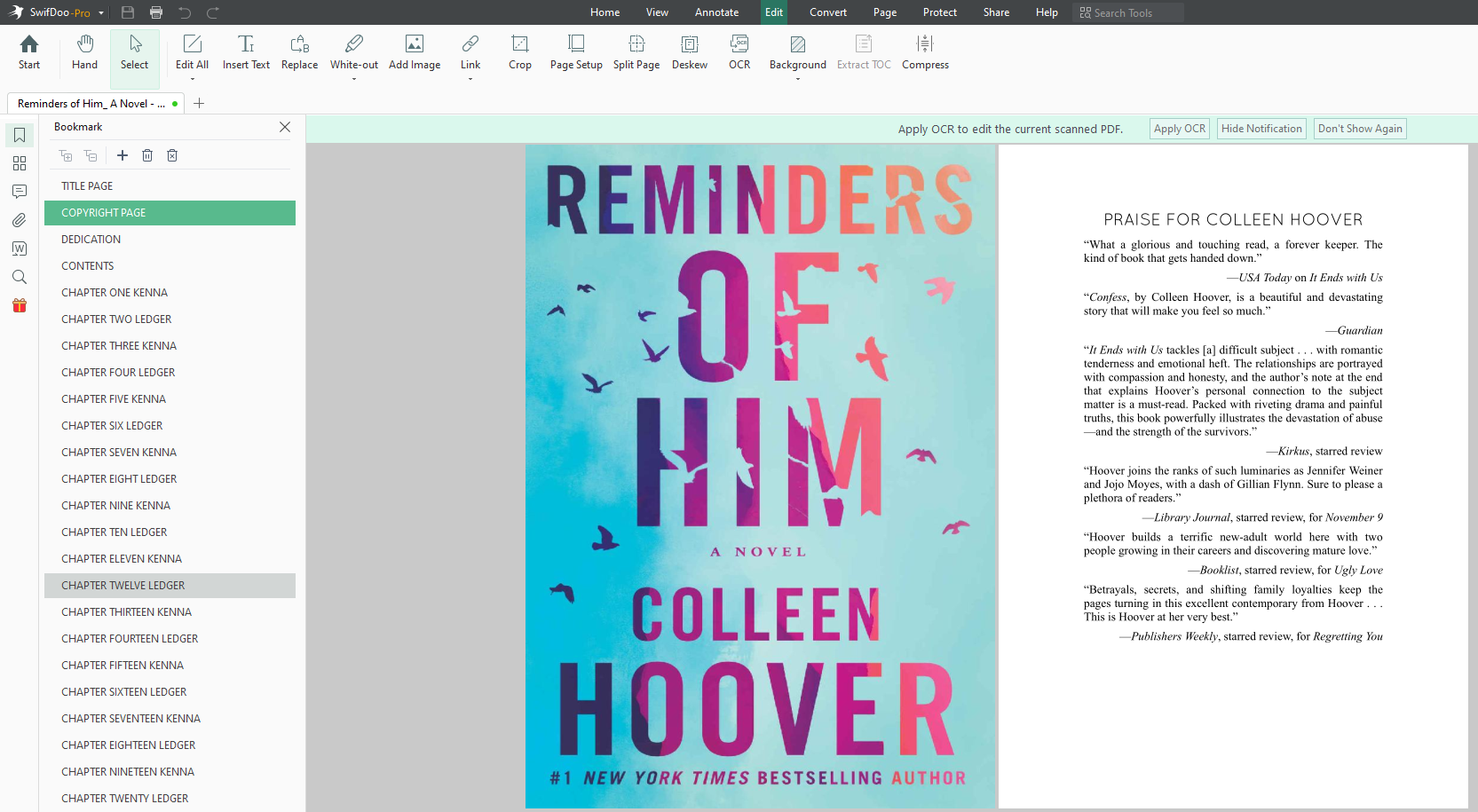Choose the Link tool

coord(470,52)
